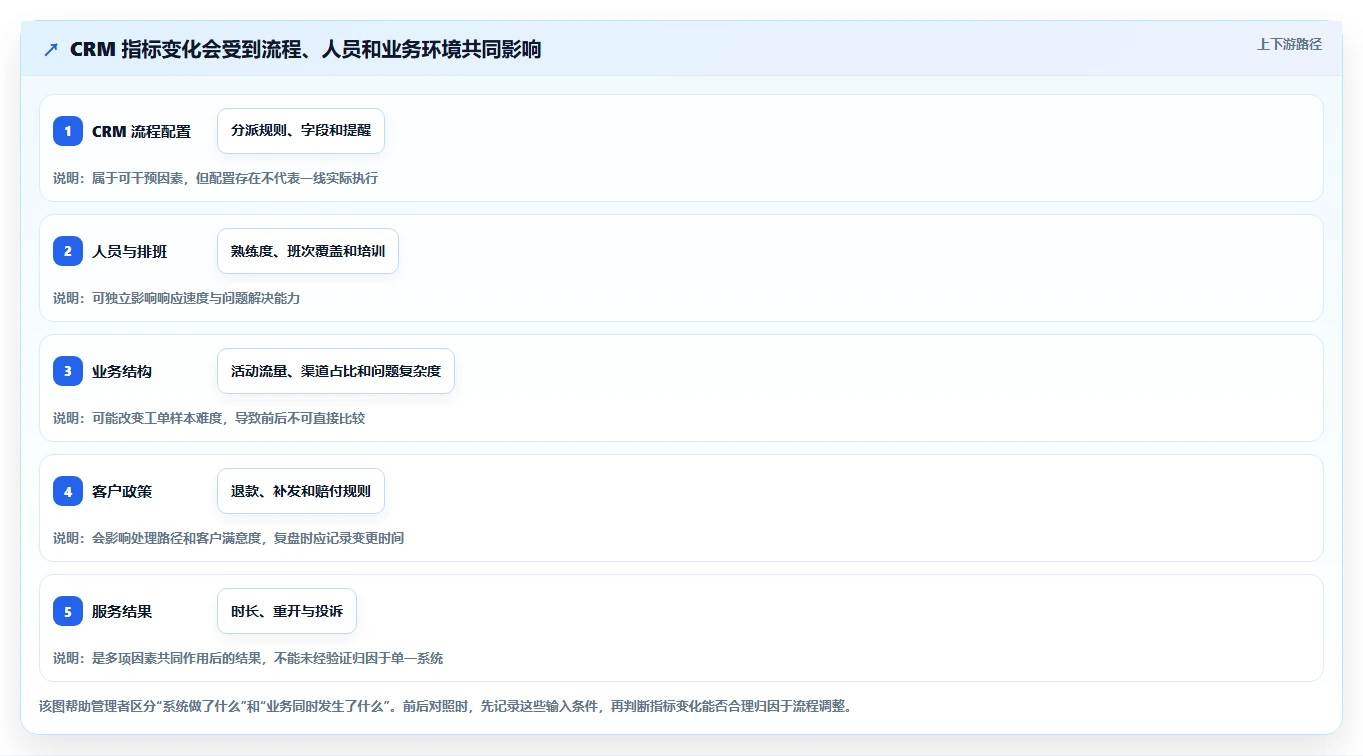
Task: Click the number 3 badge for 业务结构
Action: coord(68,371)
